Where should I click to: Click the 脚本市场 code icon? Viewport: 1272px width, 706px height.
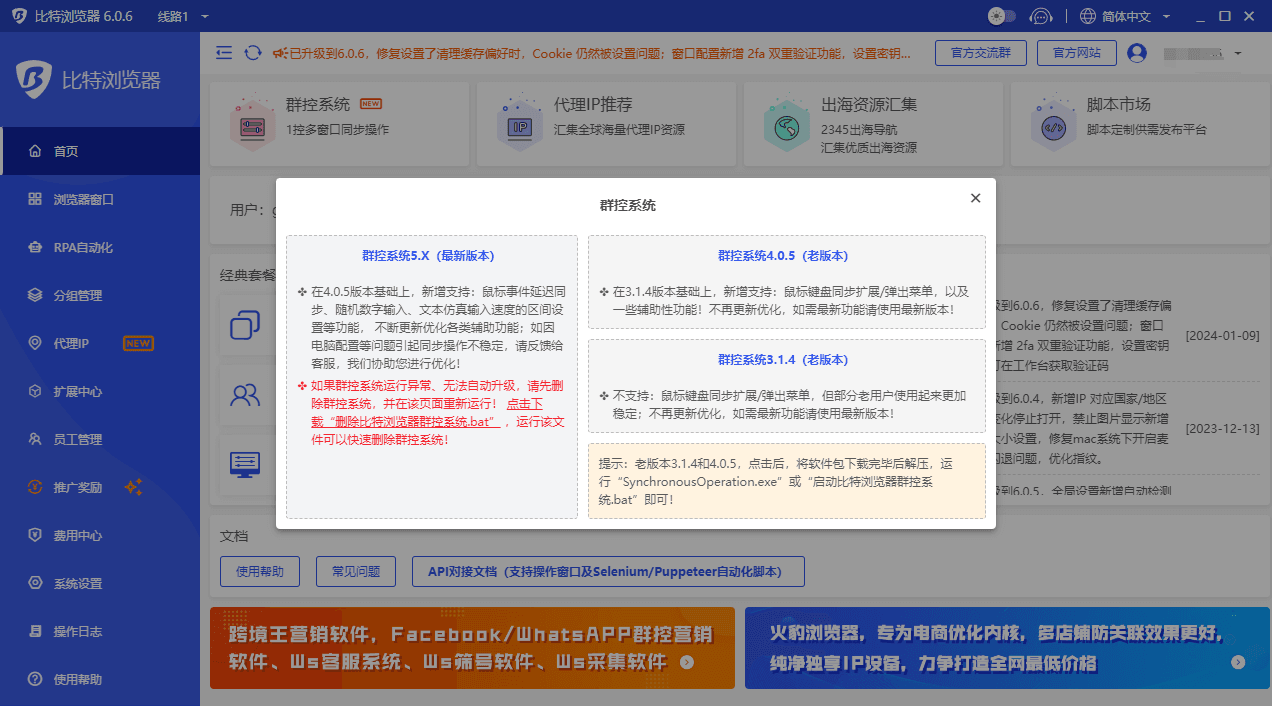tap(1053, 124)
